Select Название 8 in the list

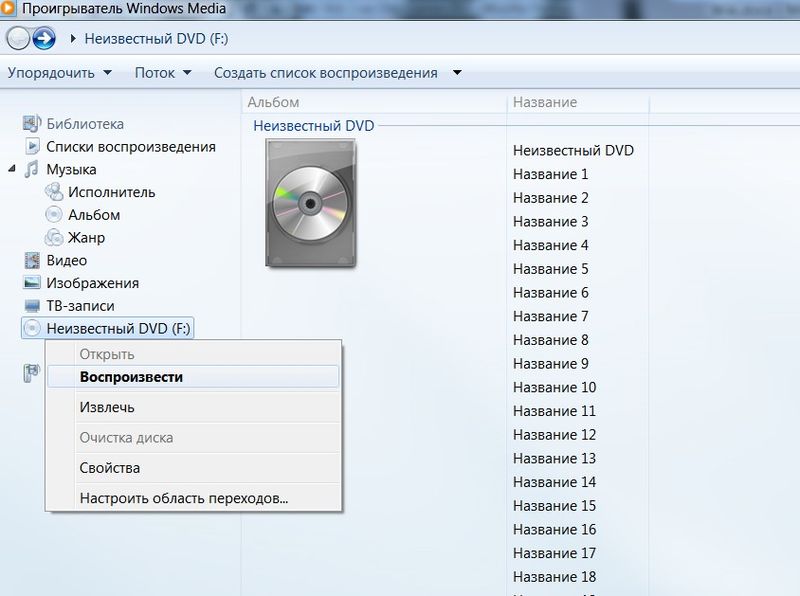point(551,340)
